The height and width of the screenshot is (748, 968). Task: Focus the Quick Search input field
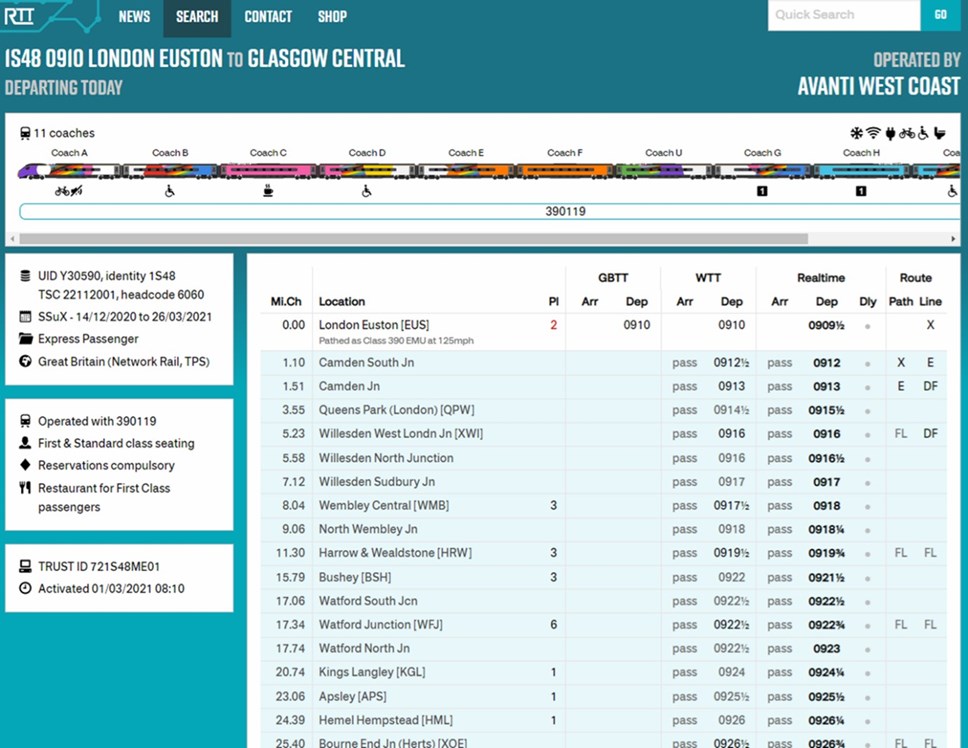click(x=844, y=15)
